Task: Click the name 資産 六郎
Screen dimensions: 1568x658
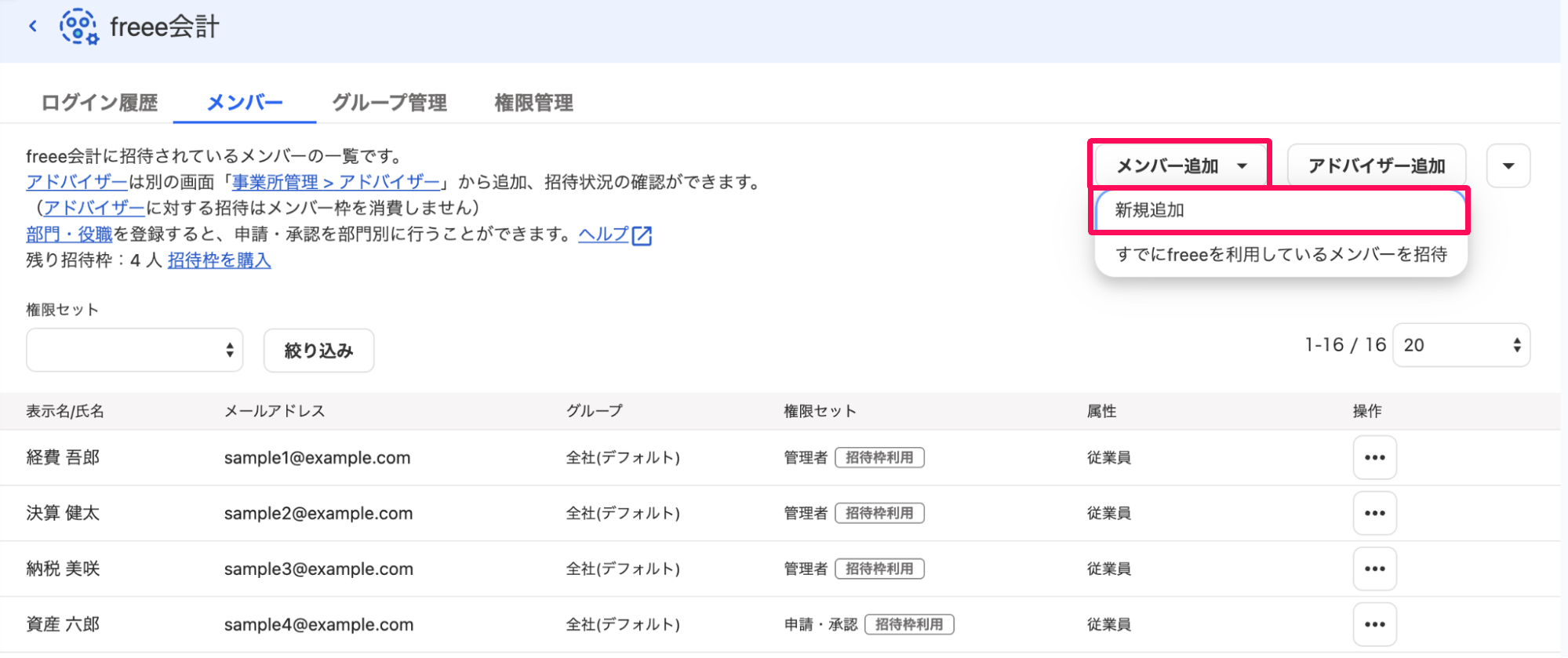Action: [x=63, y=624]
